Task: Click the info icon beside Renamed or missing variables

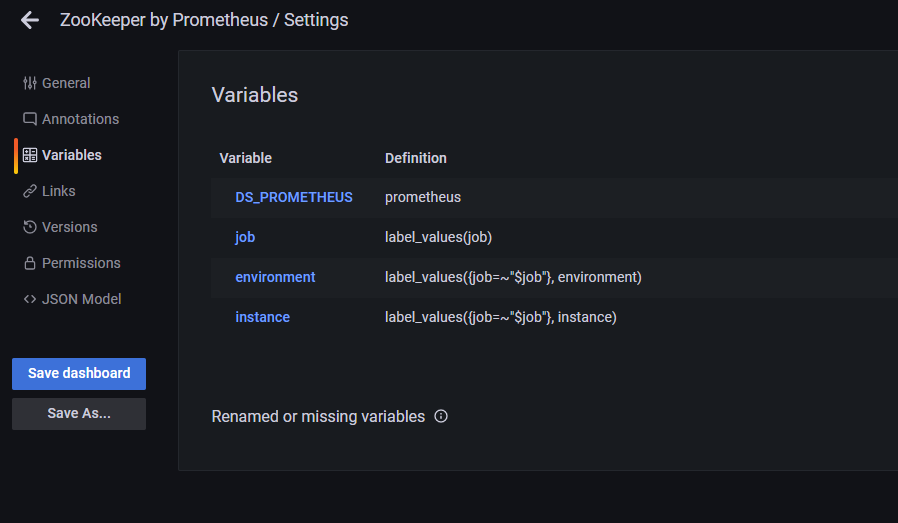Action: pos(441,416)
